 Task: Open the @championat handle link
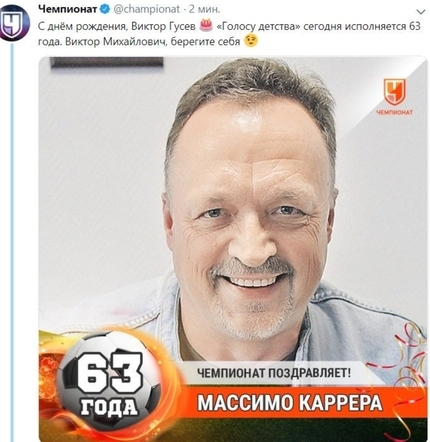coord(147,10)
